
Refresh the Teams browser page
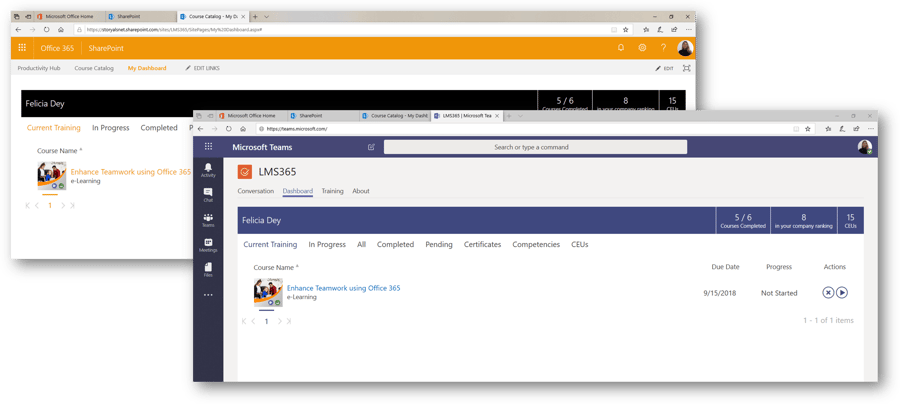[228, 129]
